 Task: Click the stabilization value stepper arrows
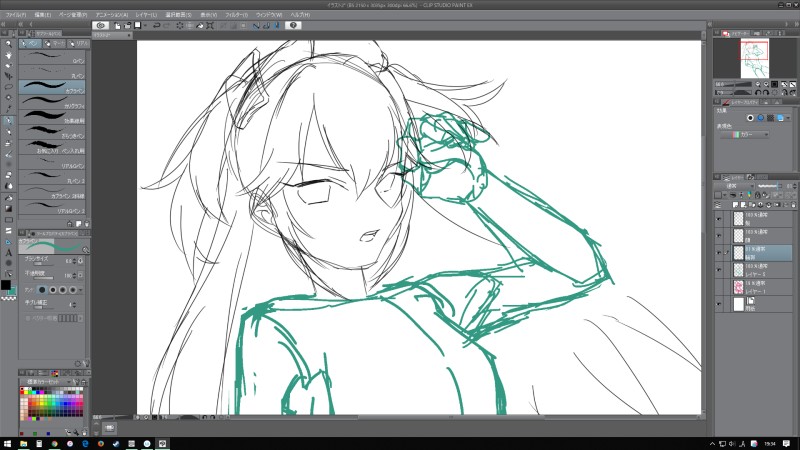[x=74, y=305]
